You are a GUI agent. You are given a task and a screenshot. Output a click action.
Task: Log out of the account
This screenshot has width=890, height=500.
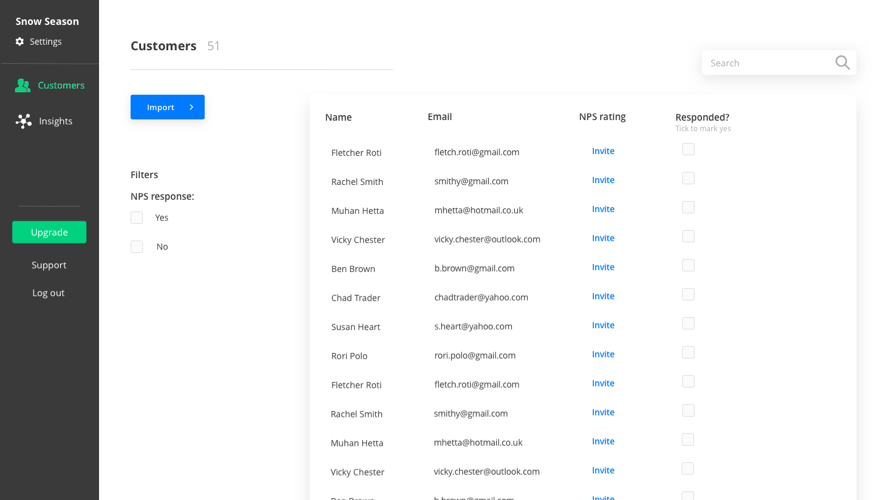[48, 293]
